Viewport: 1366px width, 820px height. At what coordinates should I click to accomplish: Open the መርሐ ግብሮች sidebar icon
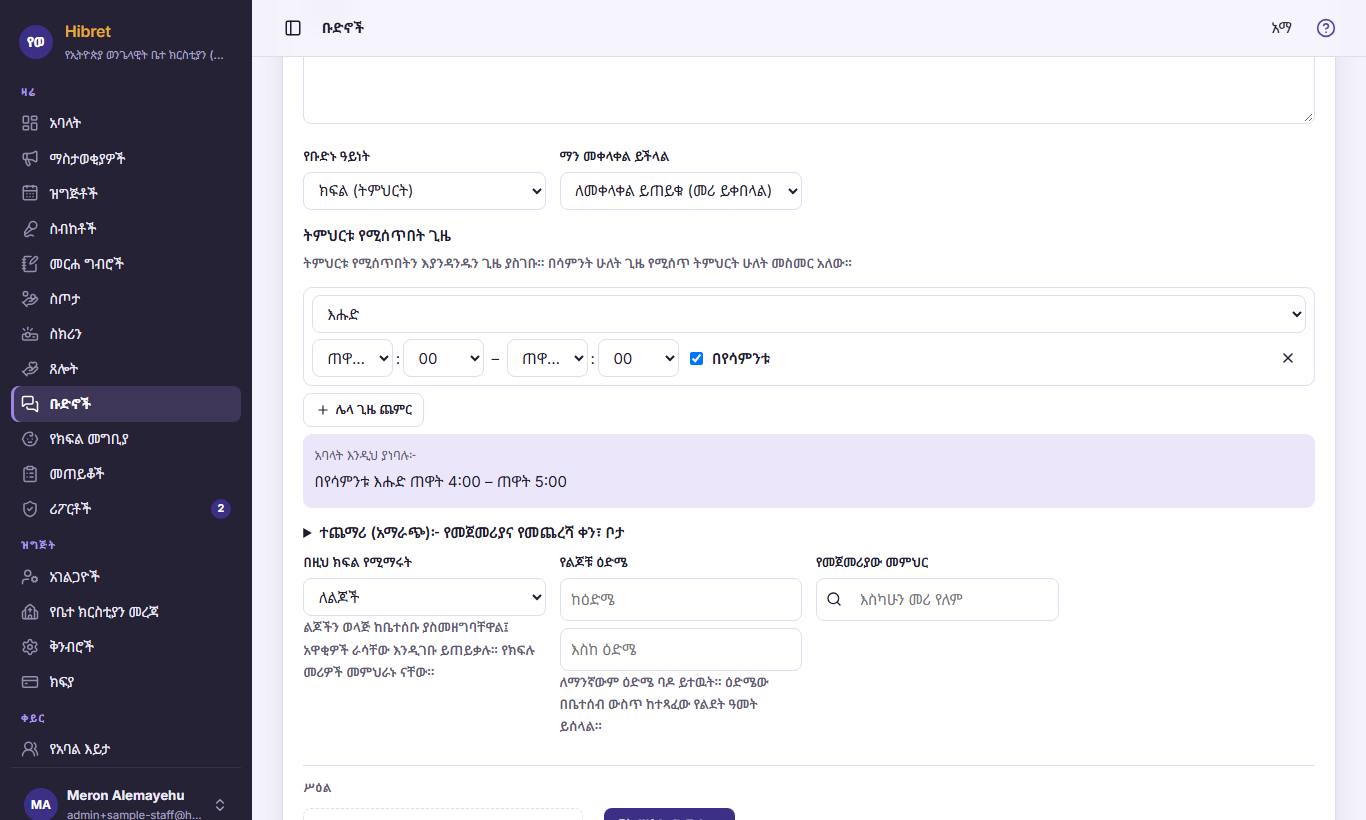[30, 264]
